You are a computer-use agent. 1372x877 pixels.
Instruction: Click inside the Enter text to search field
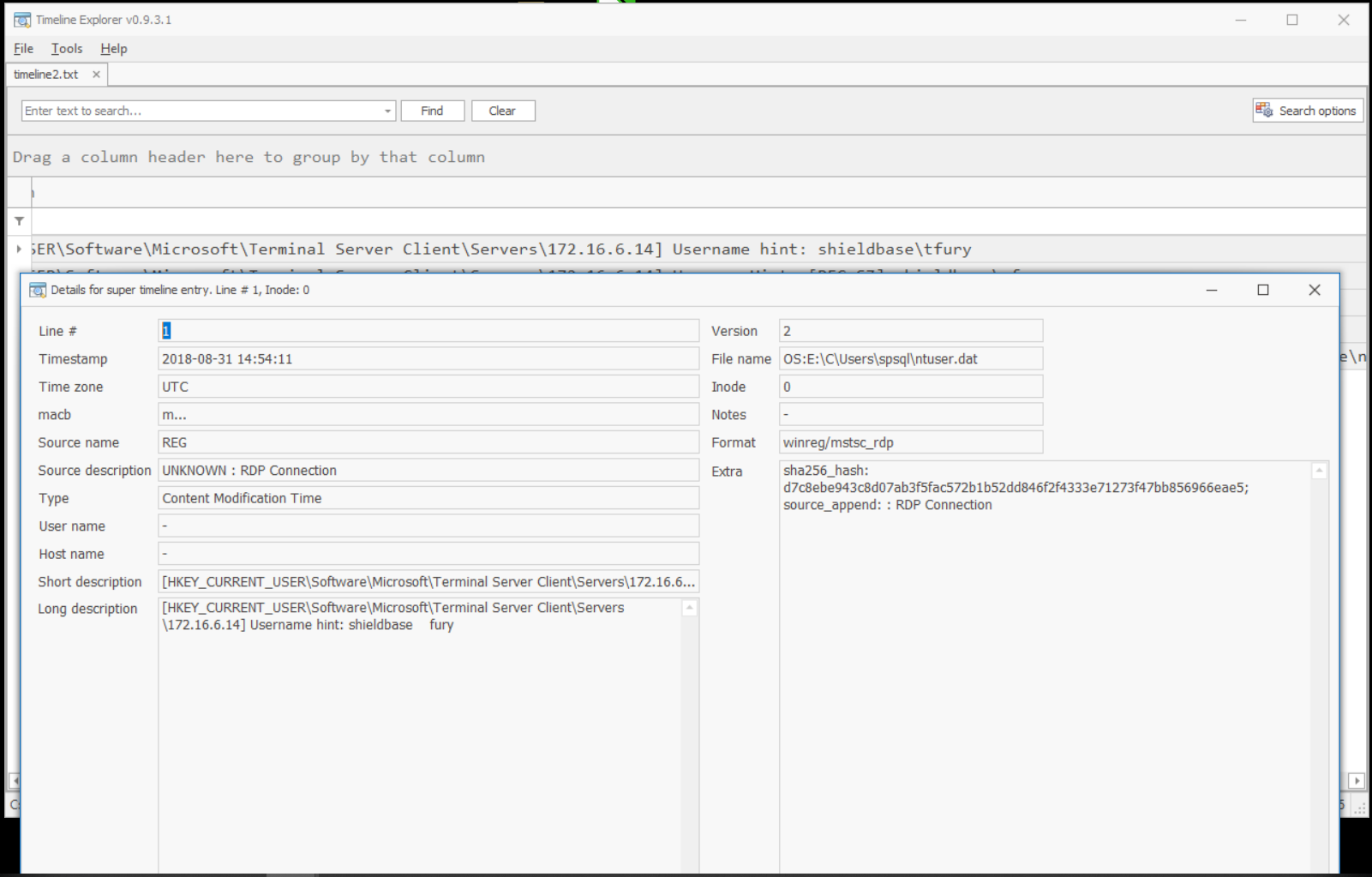tap(171, 110)
